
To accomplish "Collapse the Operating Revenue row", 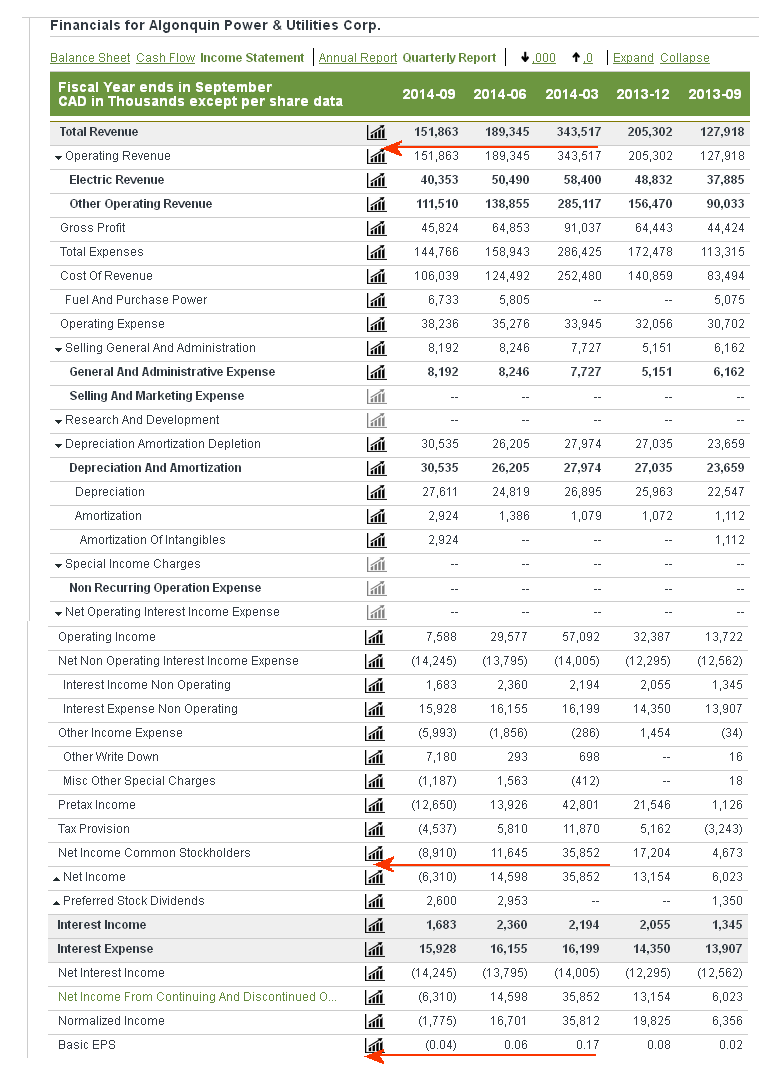I will 59,157.
